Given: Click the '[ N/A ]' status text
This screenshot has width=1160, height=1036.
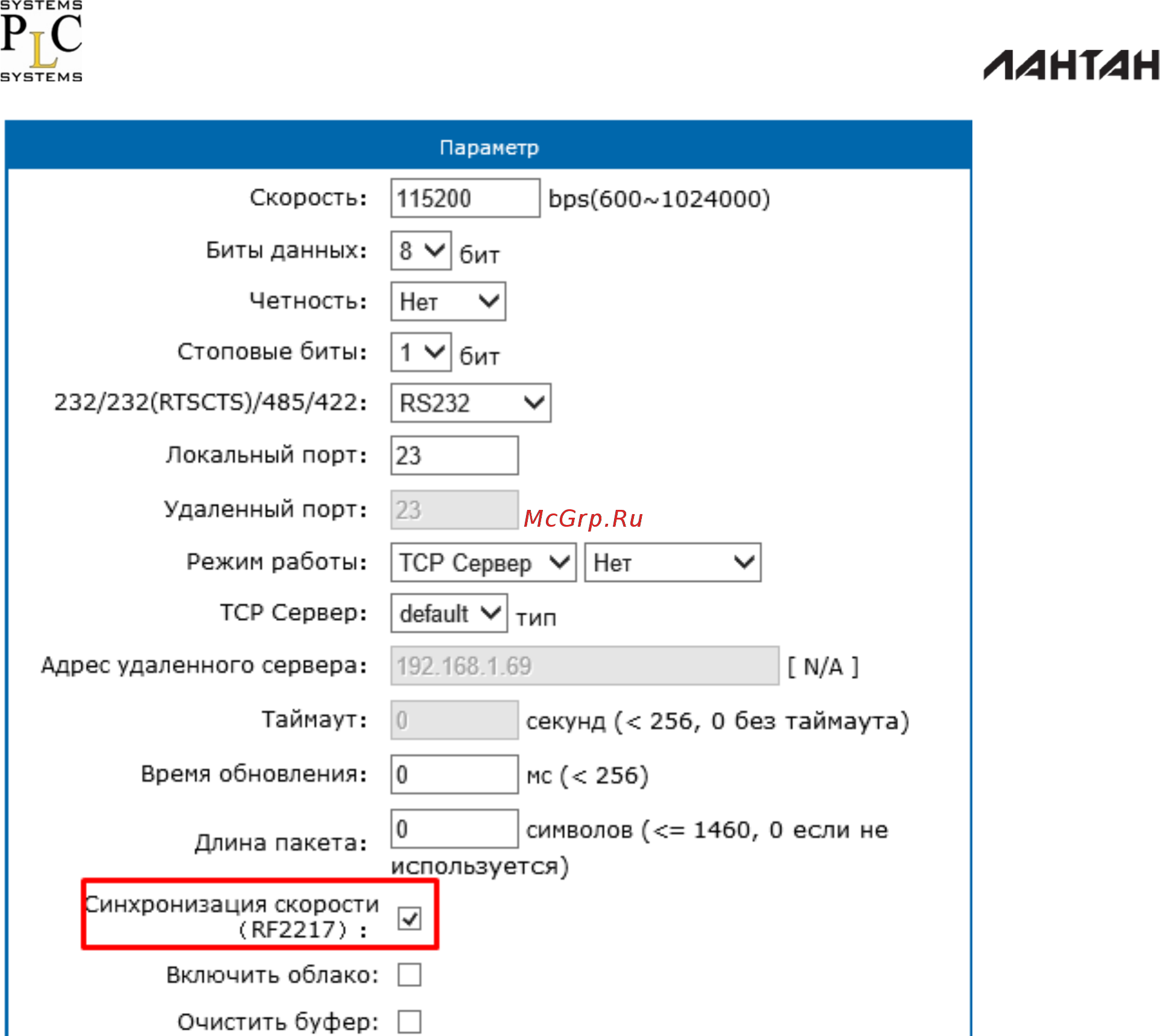Looking at the screenshot, I should 823,667.
